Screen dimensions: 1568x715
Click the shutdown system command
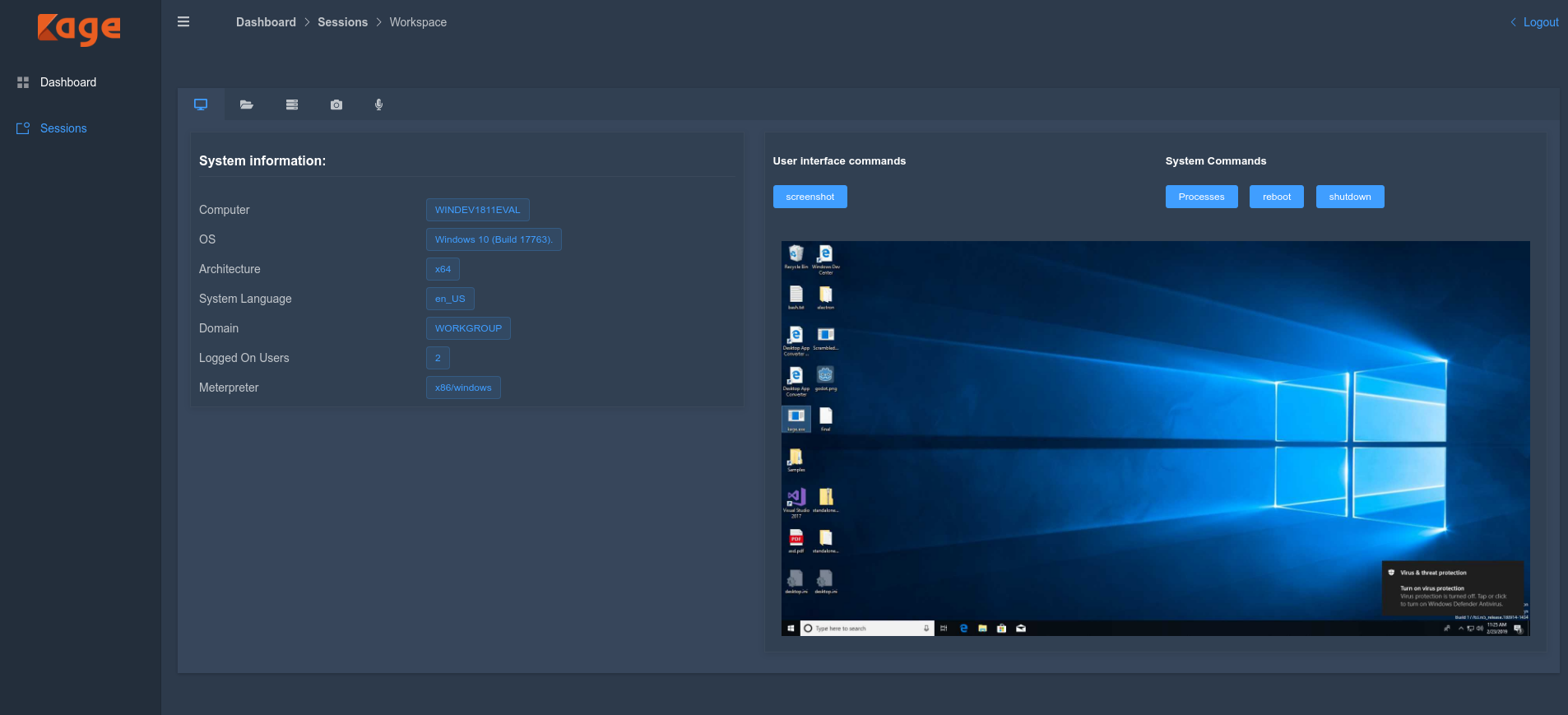(x=1349, y=197)
